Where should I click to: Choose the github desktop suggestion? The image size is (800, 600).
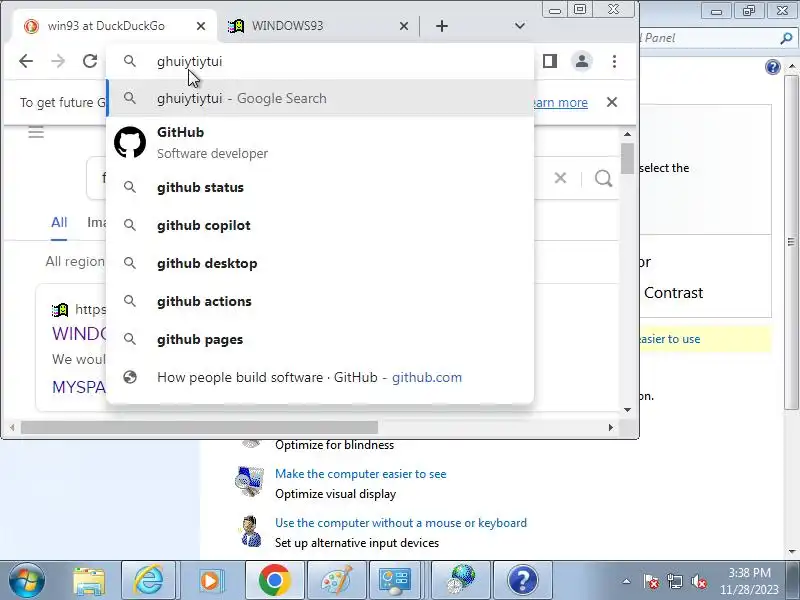[x=320, y=263]
